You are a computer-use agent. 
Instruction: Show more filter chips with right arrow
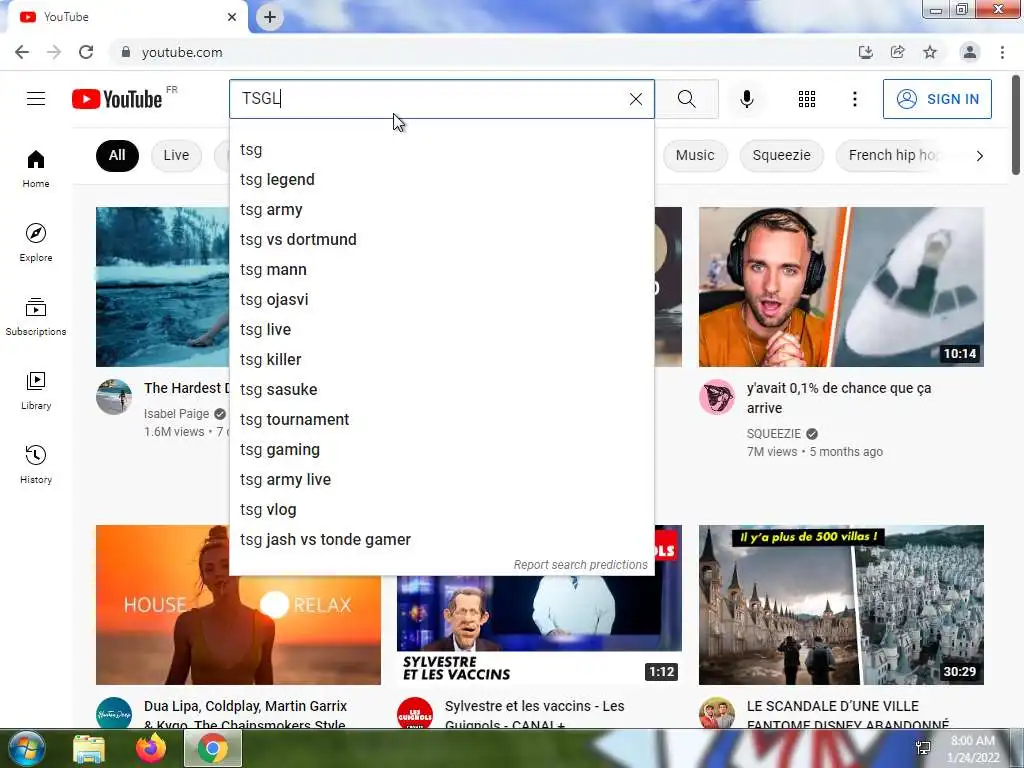pos(979,155)
